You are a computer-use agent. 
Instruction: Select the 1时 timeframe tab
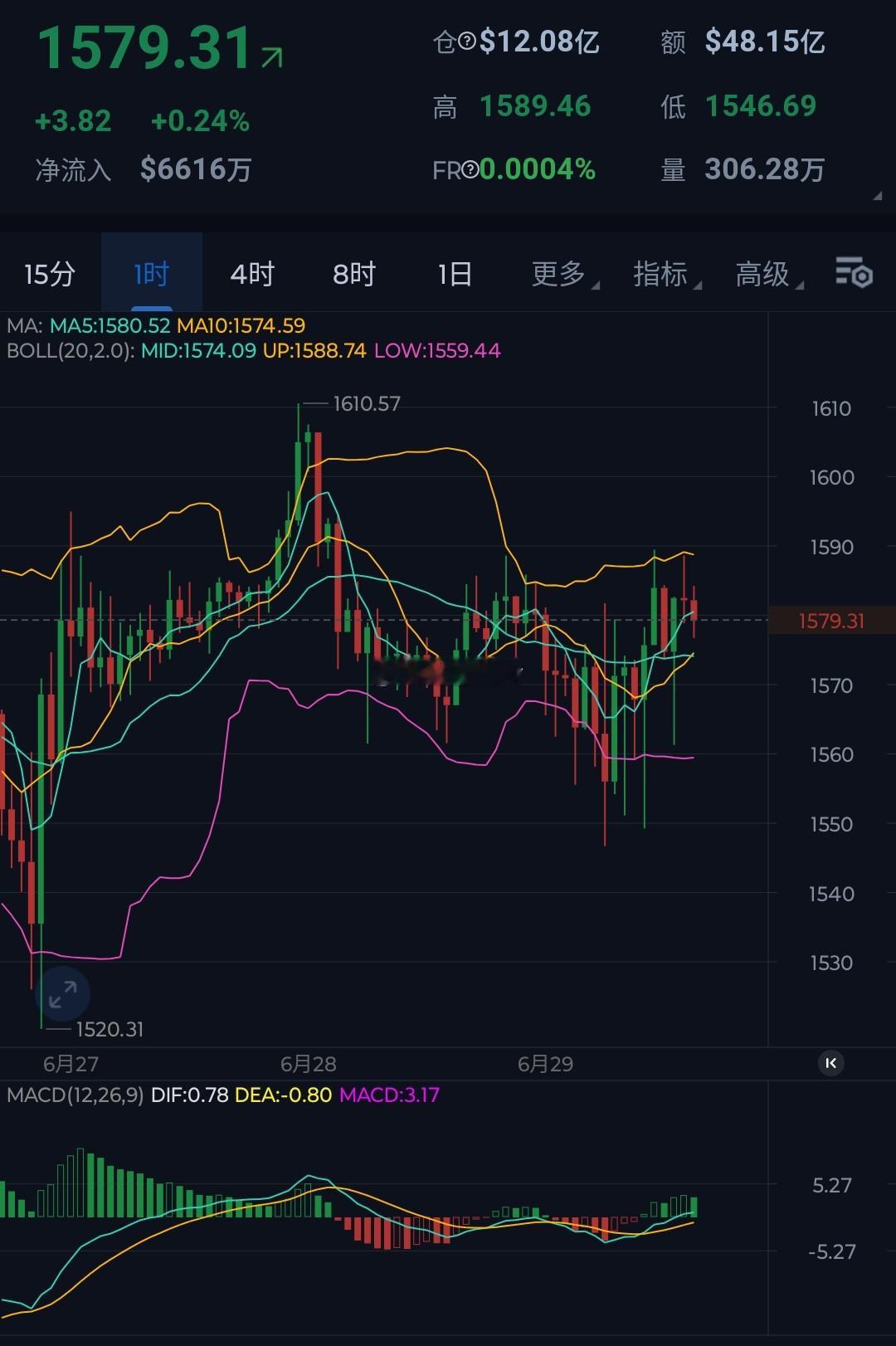pyautogui.click(x=152, y=273)
